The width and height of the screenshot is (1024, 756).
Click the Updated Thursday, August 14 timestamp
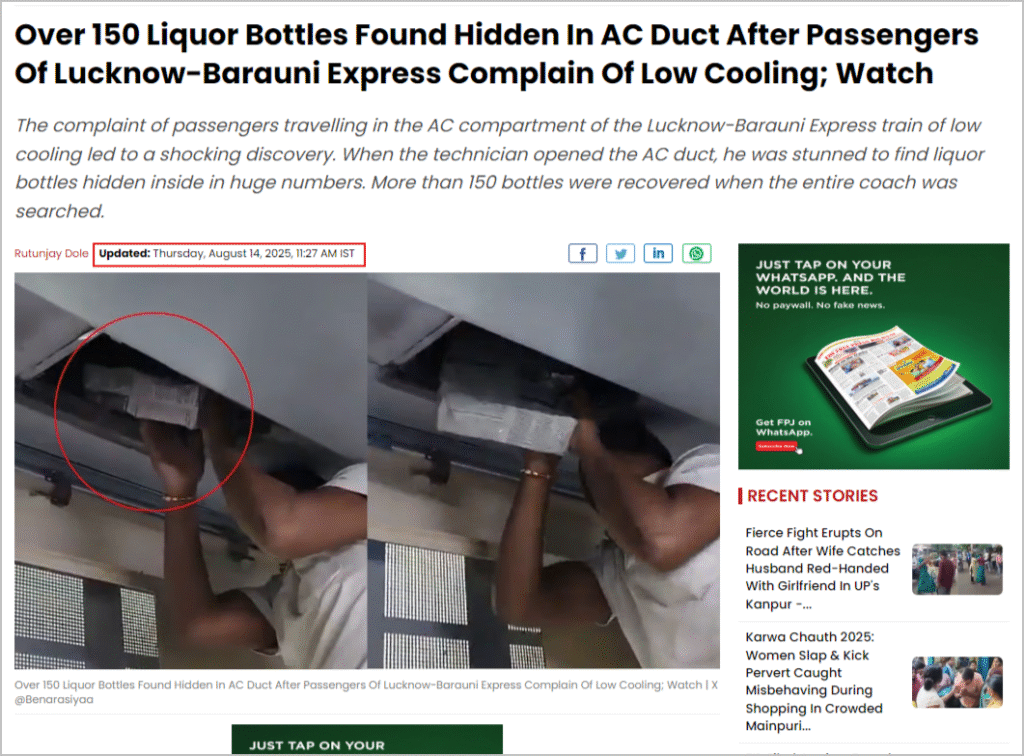[x=227, y=253]
